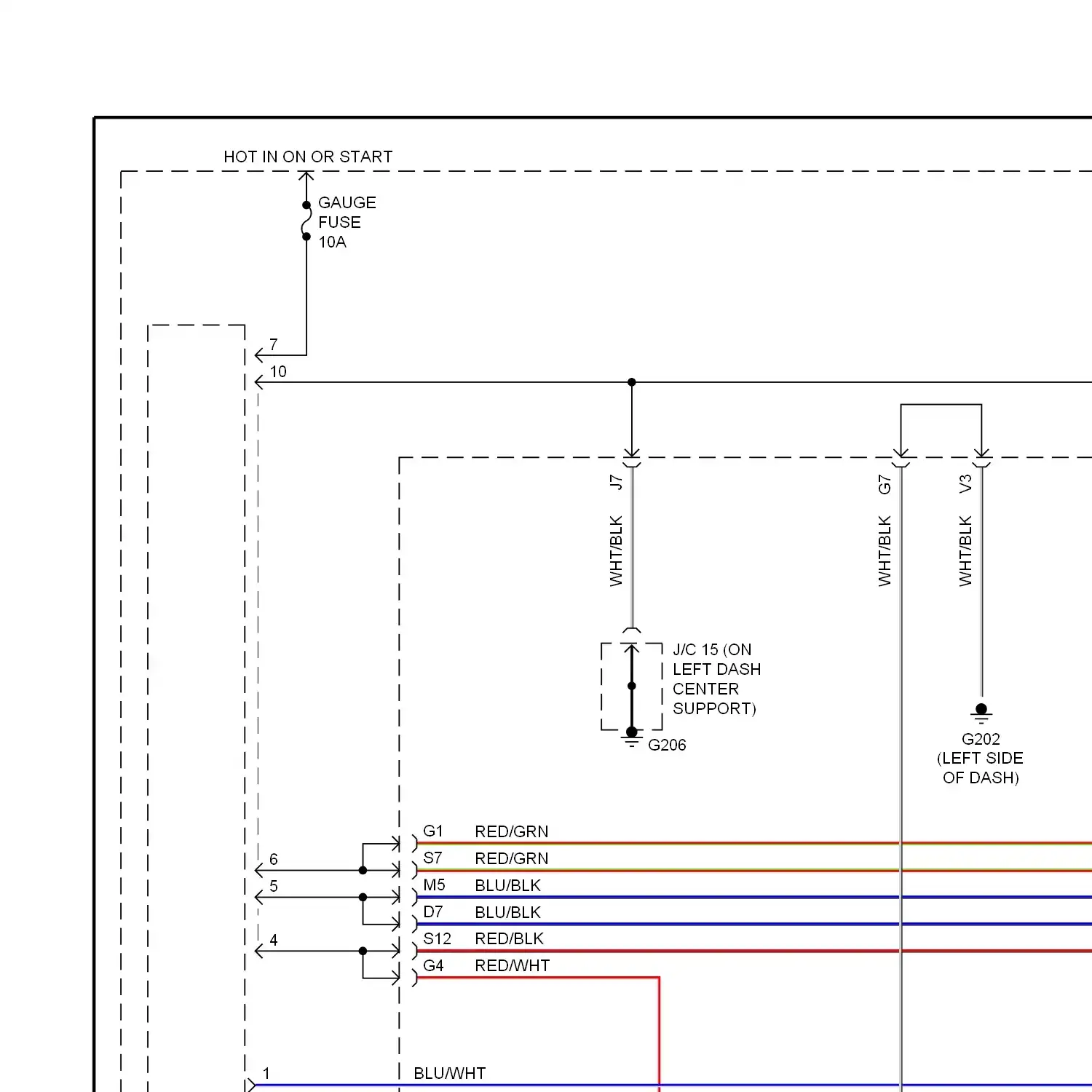Click the HOT IN ON OR START label
1092x1092 pixels.
[308, 157]
